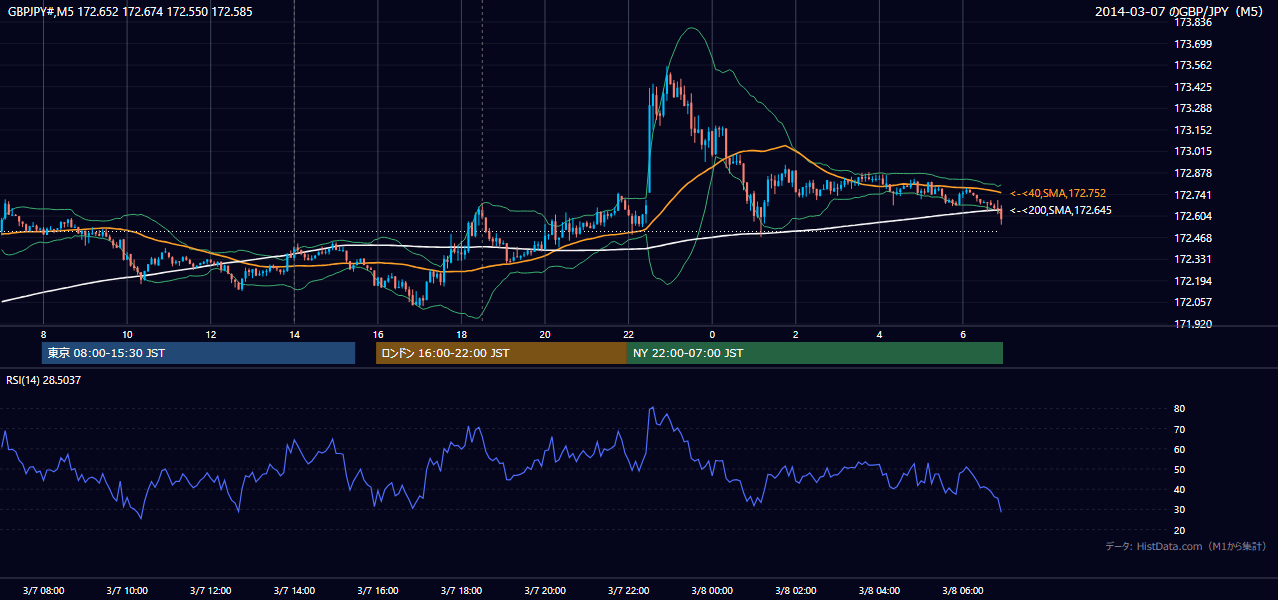This screenshot has width=1278, height=600.
Task: Click the 3/7 18:00 date label
Action: point(461,591)
